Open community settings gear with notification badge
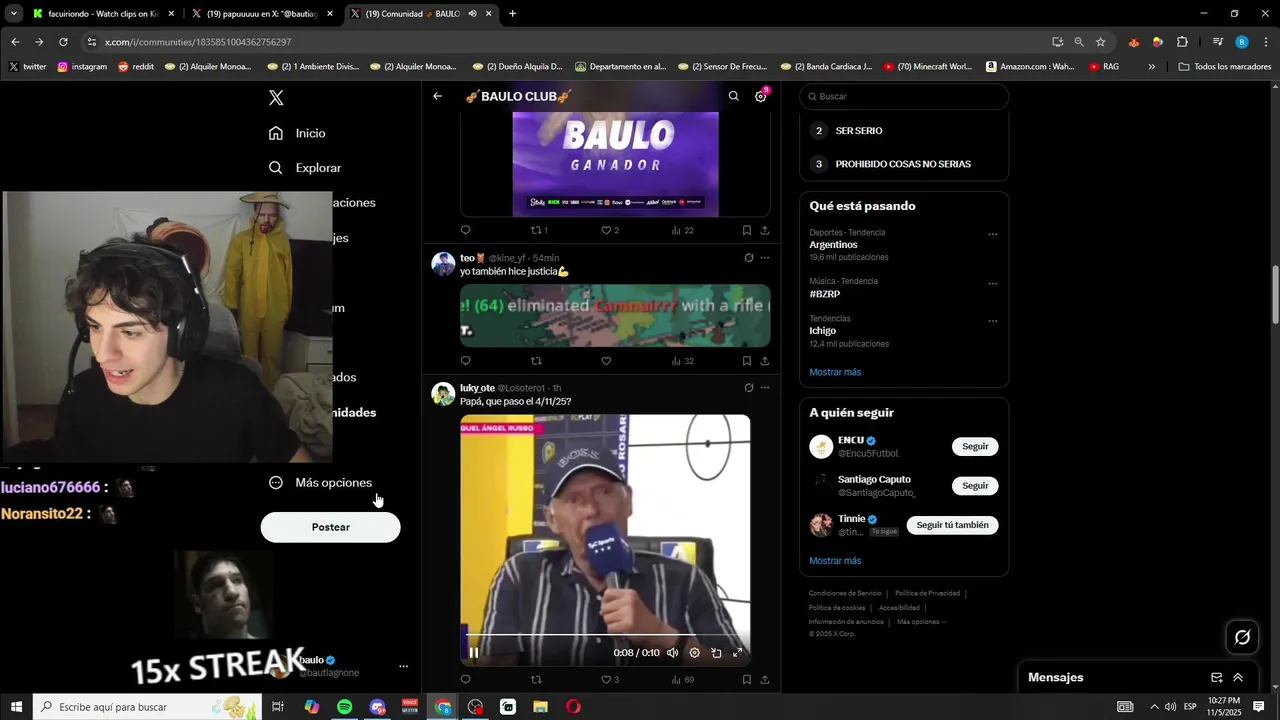 point(762,96)
